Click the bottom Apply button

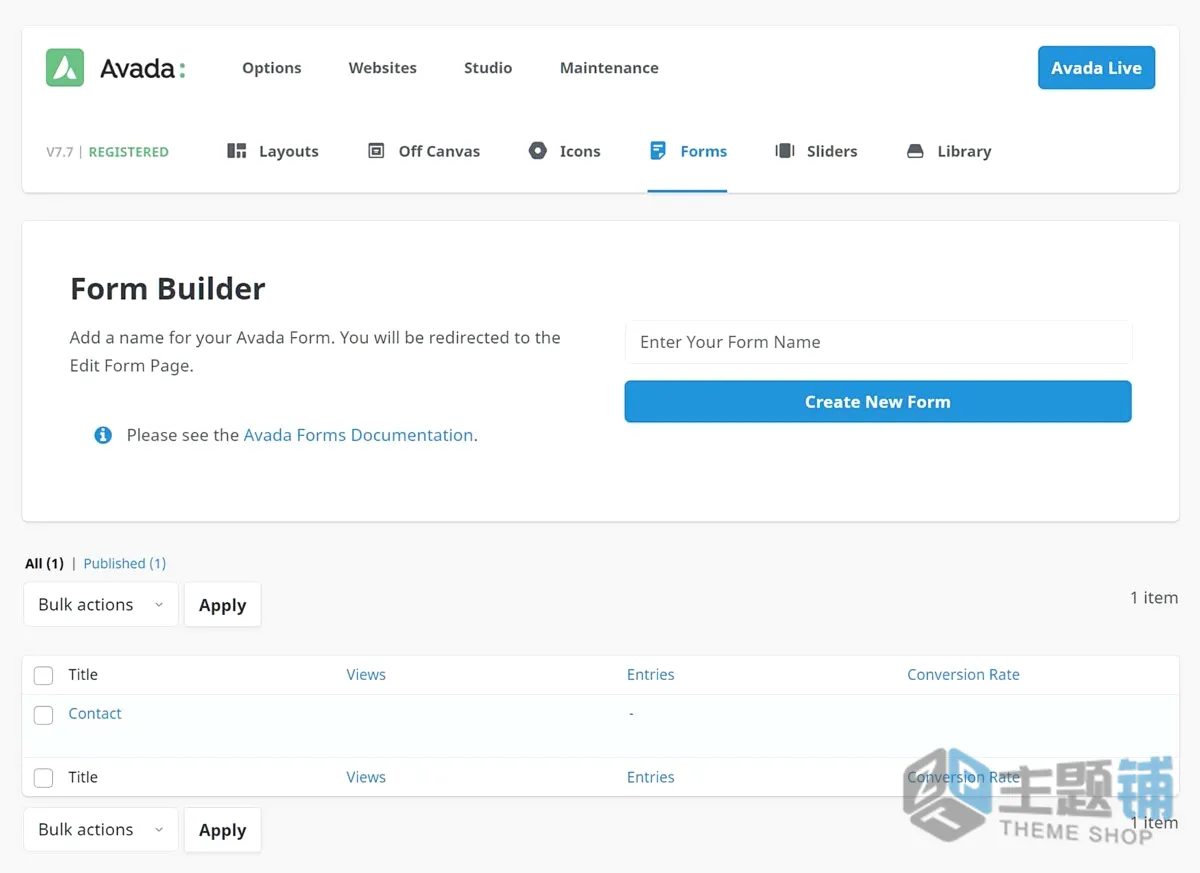(x=222, y=830)
